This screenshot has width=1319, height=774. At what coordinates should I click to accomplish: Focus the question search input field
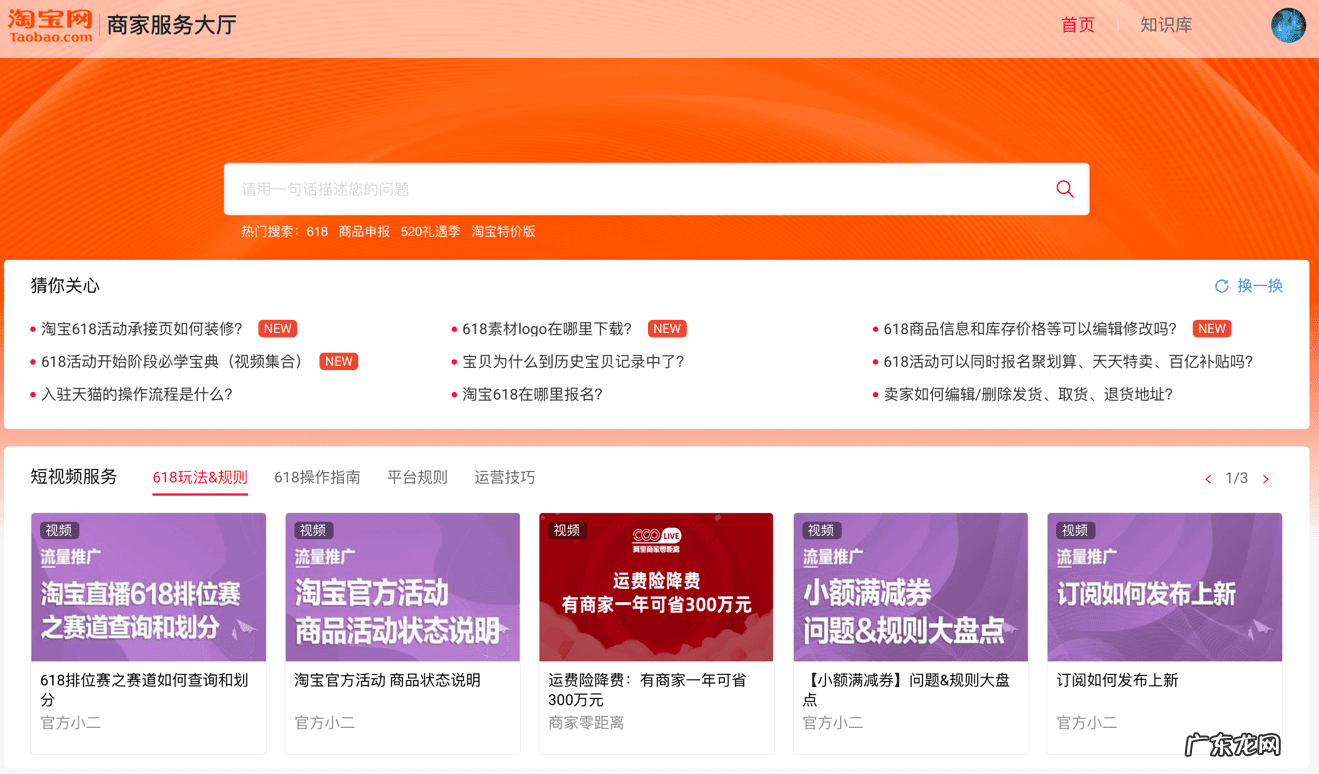point(640,189)
